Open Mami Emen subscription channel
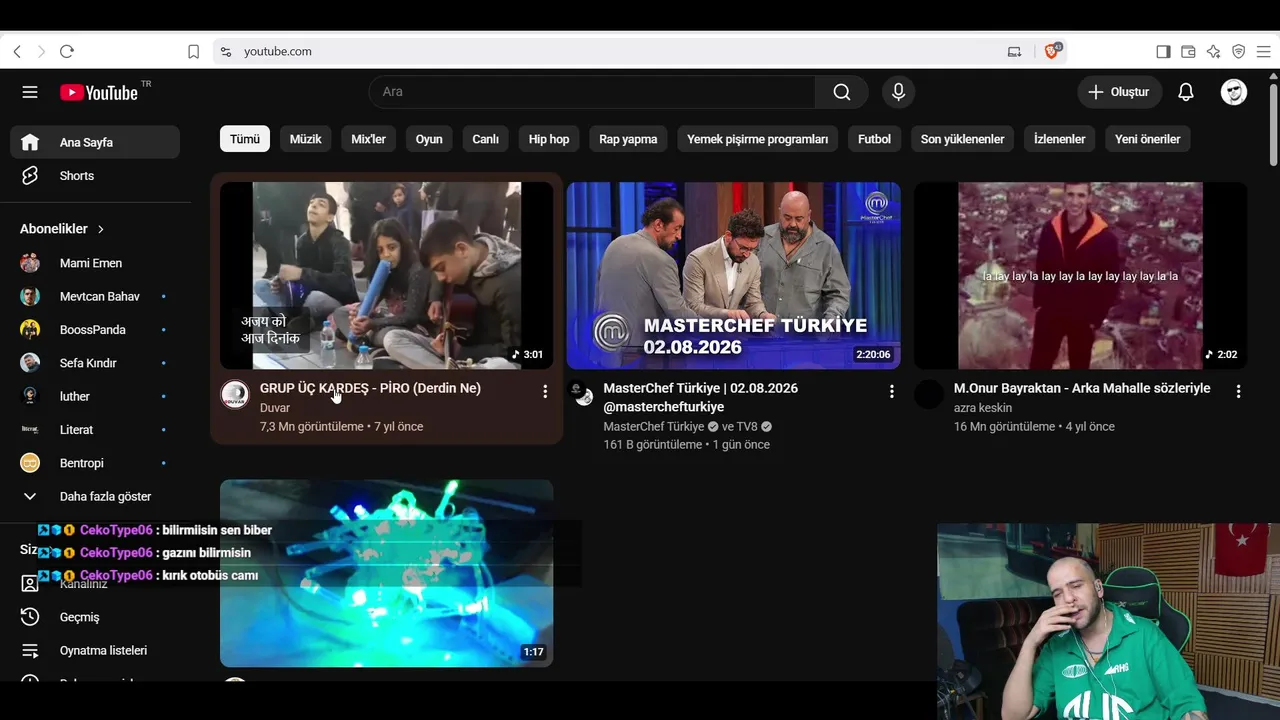The image size is (1280, 720). click(x=95, y=263)
